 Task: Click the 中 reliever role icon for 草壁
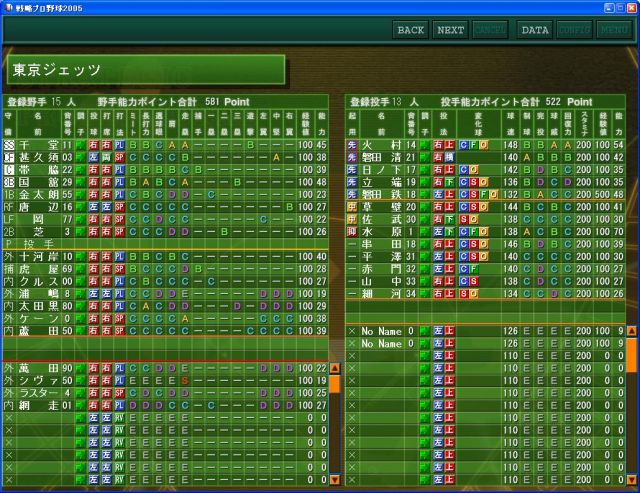coord(352,207)
